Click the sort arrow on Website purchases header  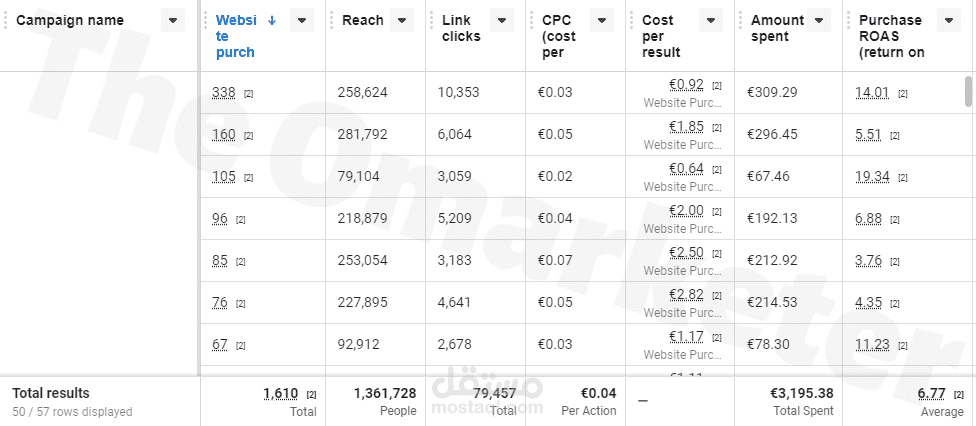(x=271, y=20)
